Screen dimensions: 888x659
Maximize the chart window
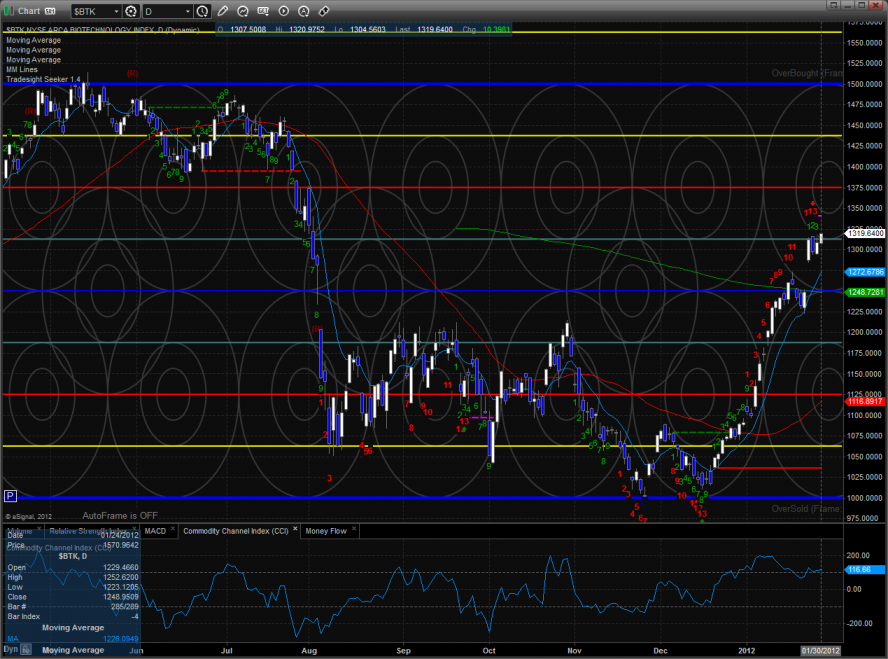pyautogui.click(x=861, y=5)
